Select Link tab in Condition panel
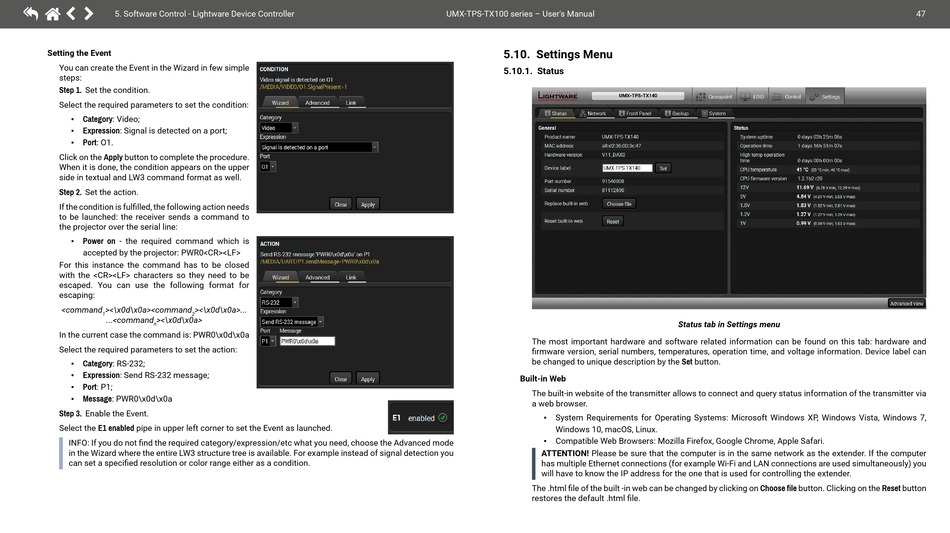 click(x=351, y=102)
